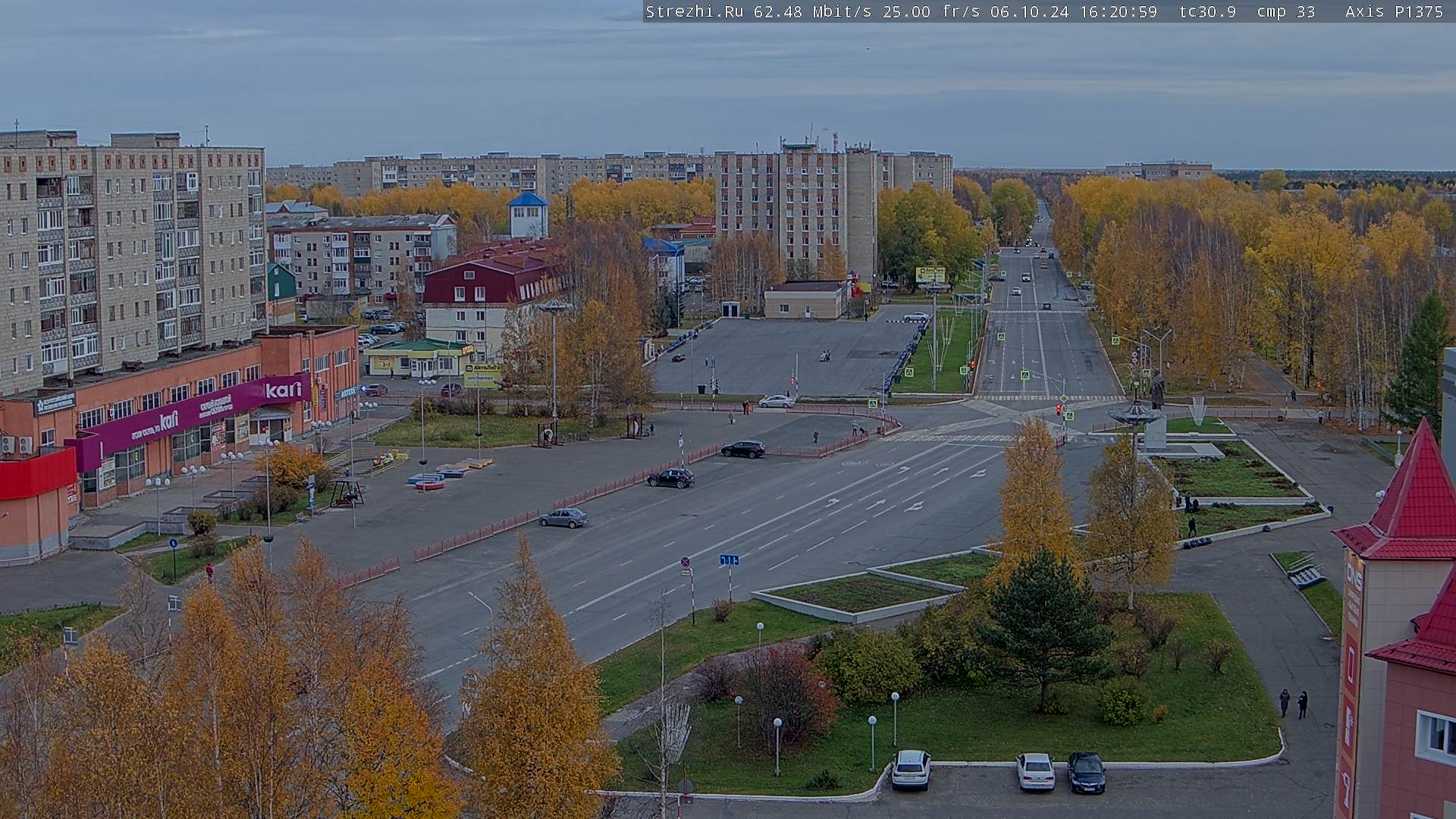Image resolution: width=1456 pixels, height=819 pixels.
Task: Click the Strezhi.Ru overlay text
Action: click(x=694, y=11)
